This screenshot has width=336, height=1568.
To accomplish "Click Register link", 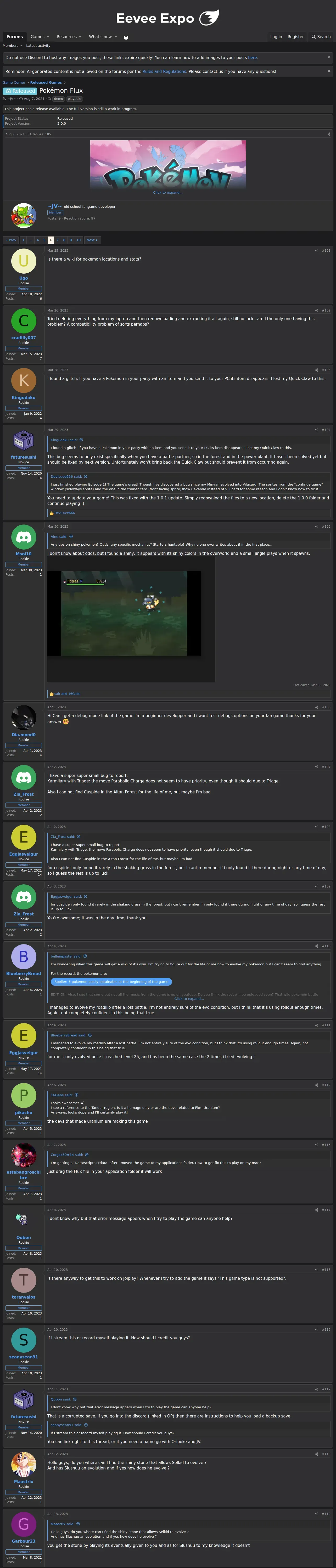I will pyautogui.click(x=295, y=37).
